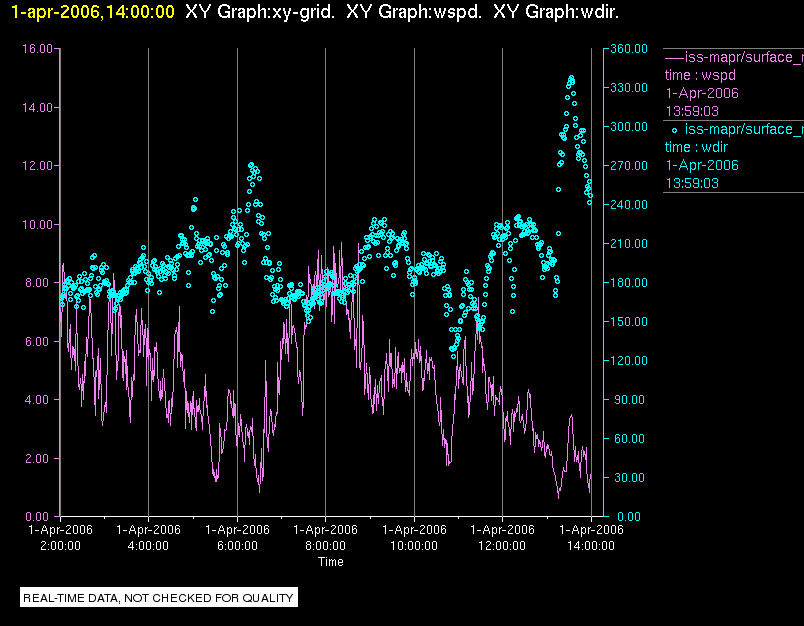Click the 330.00 right axis label
Viewport: 804px width, 626px height.
pyautogui.click(x=629, y=88)
